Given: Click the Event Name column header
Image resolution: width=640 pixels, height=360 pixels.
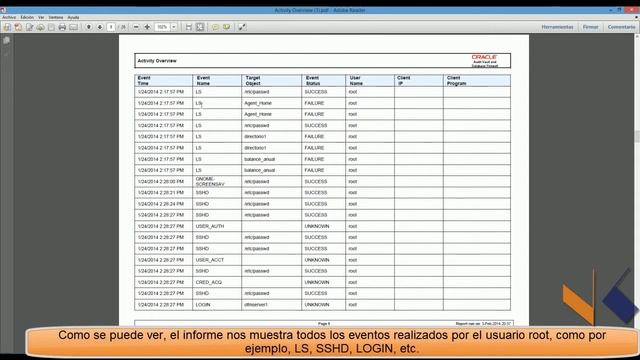Looking at the screenshot, I should tap(217, 80).
